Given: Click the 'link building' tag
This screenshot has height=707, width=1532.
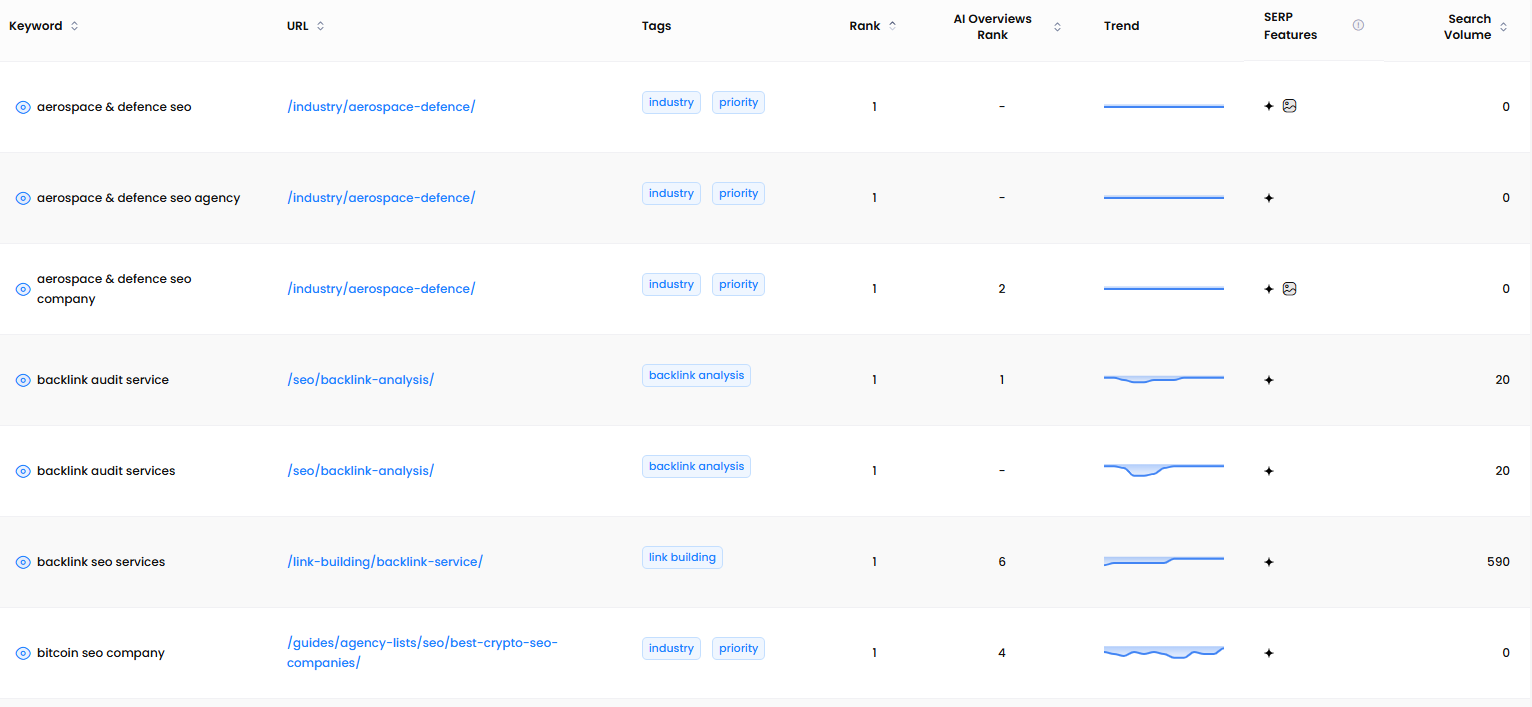Looking at the screenshot, I should 682,557.
